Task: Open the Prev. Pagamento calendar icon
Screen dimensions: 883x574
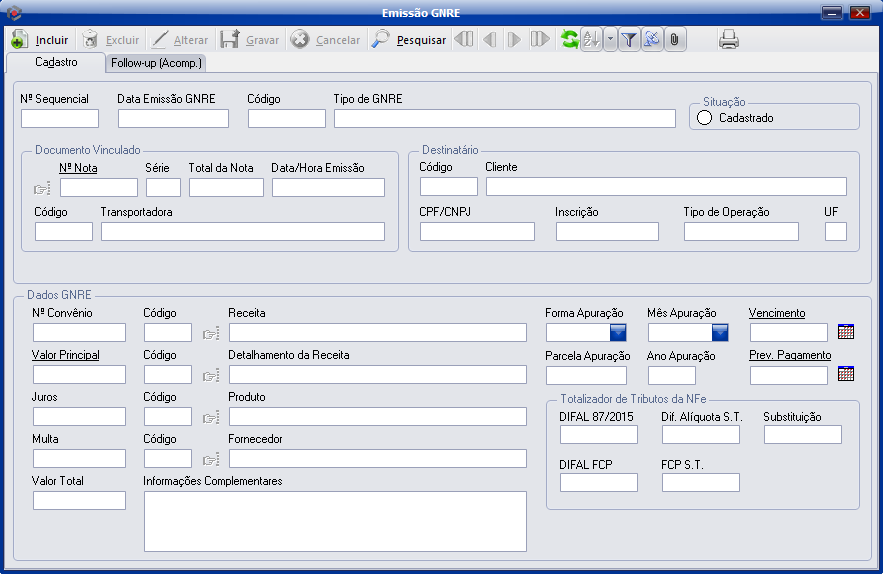Action: 846,375
